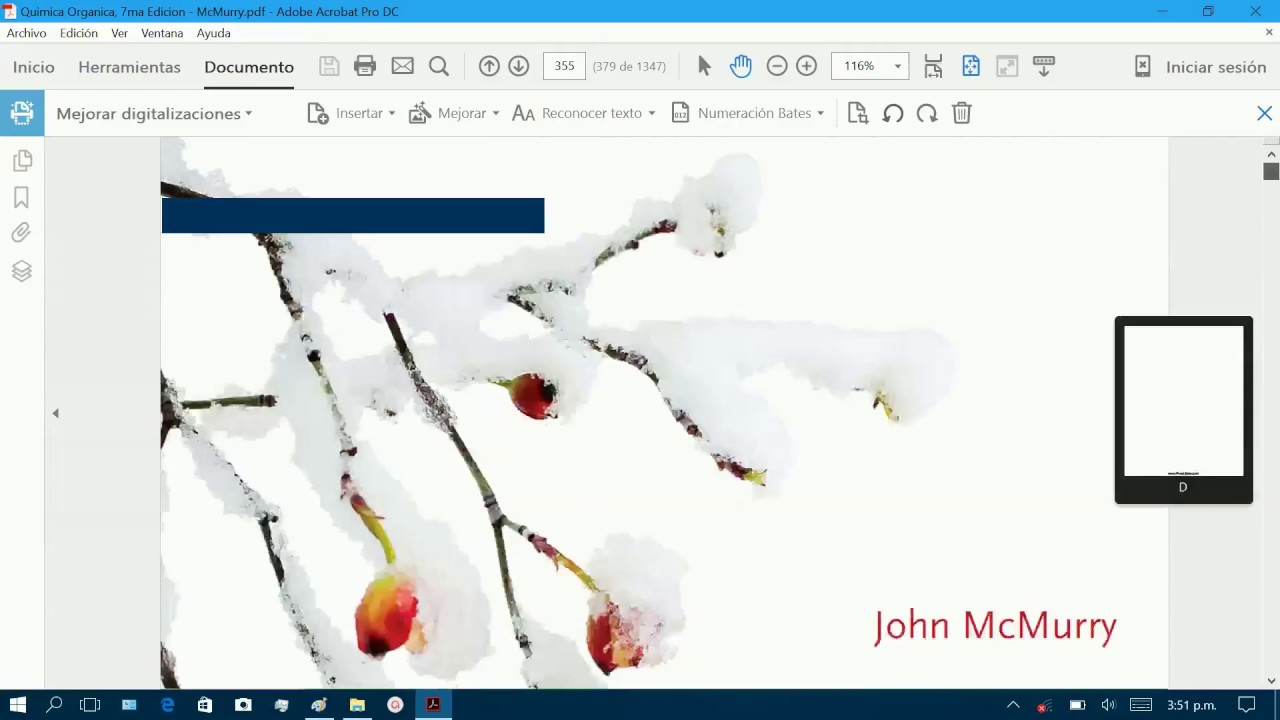Rotate page clockwise

927,113
